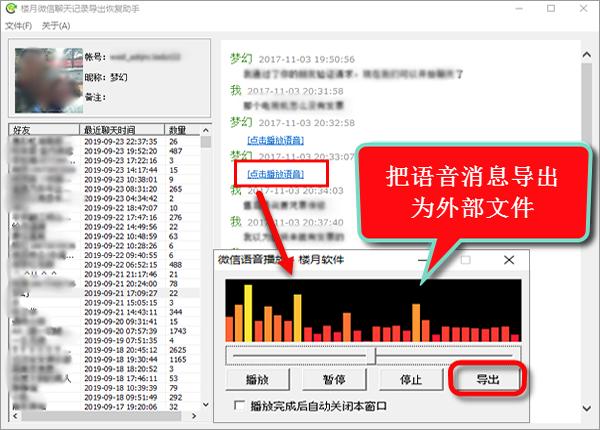
Task: Select row dated 2019-09-22 06:52:15
Action: click(x=104, y=265)
